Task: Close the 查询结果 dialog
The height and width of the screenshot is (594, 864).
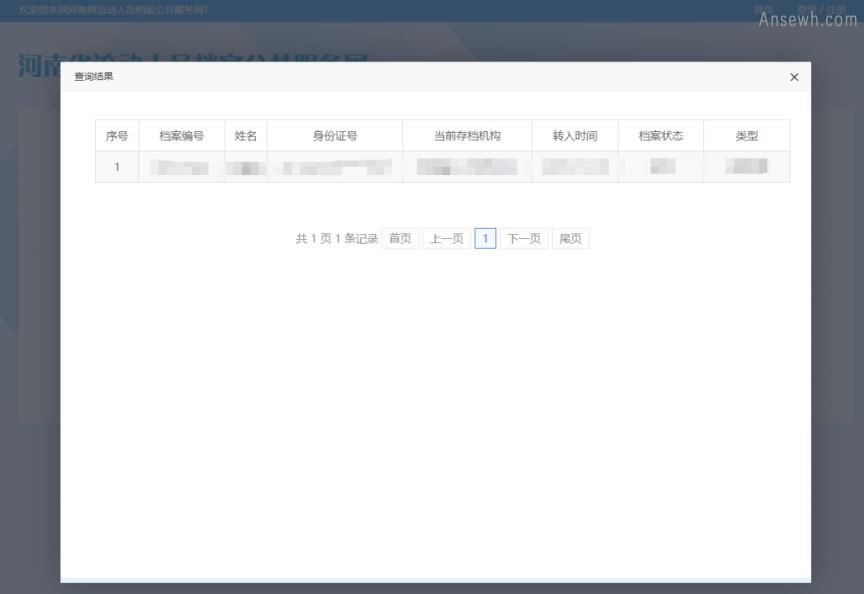Action: coord(794,77)
